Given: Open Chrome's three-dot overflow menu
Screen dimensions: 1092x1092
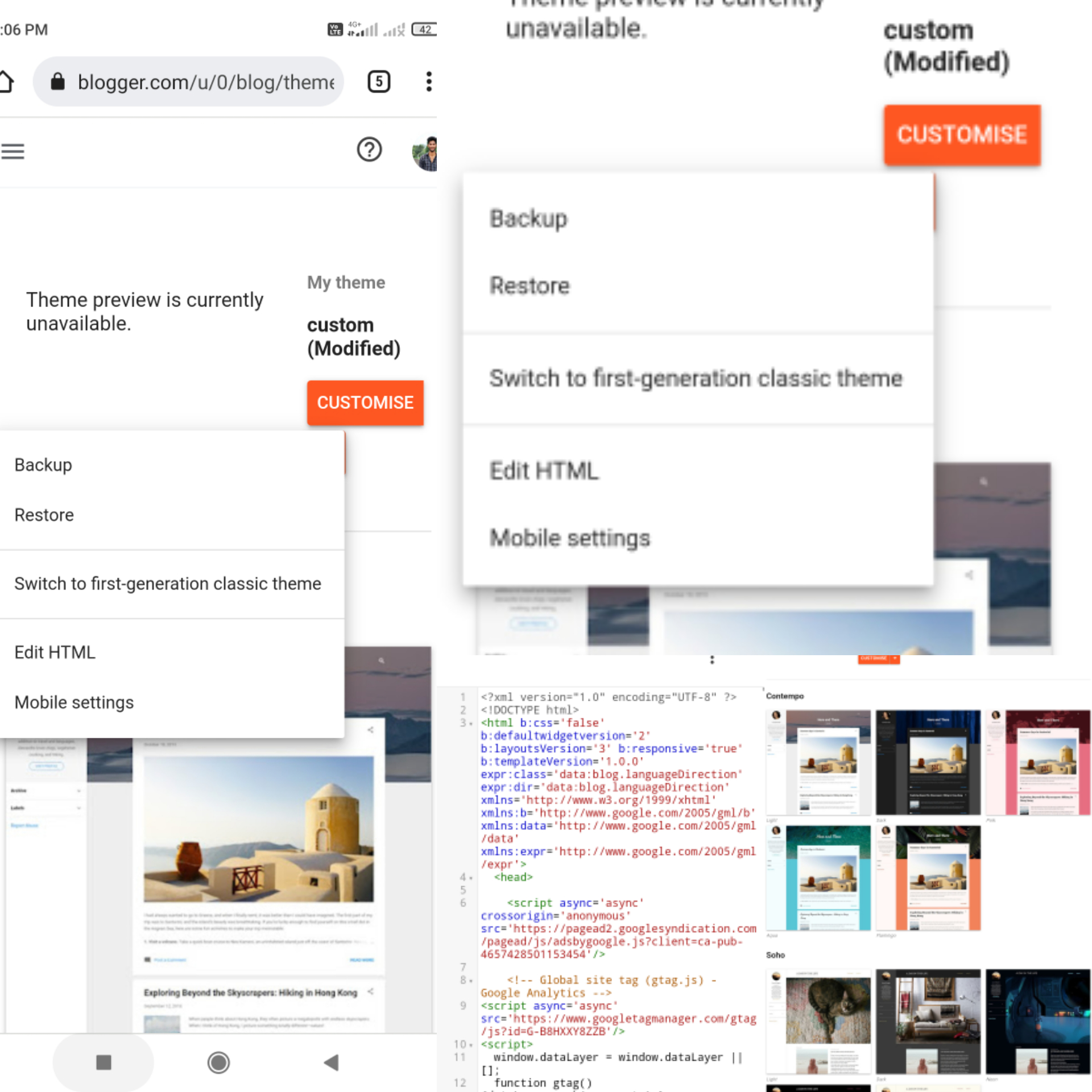Looking at the screenshot, I should [x=429, y=81].
